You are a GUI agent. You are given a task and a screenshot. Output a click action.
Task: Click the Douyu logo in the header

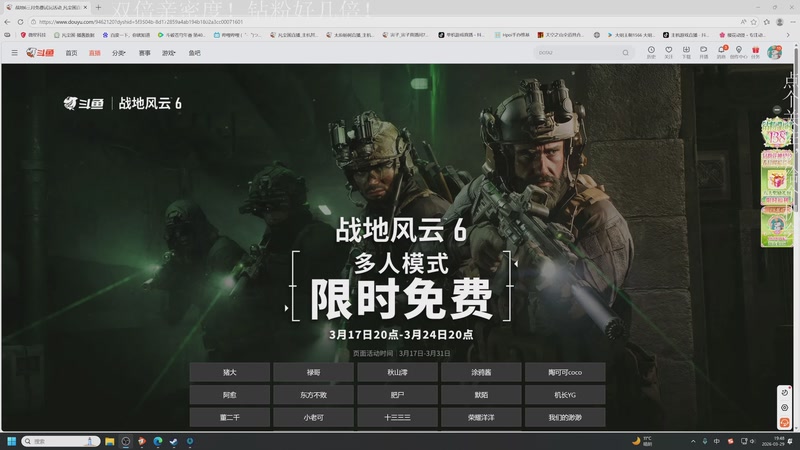(40, 53)
